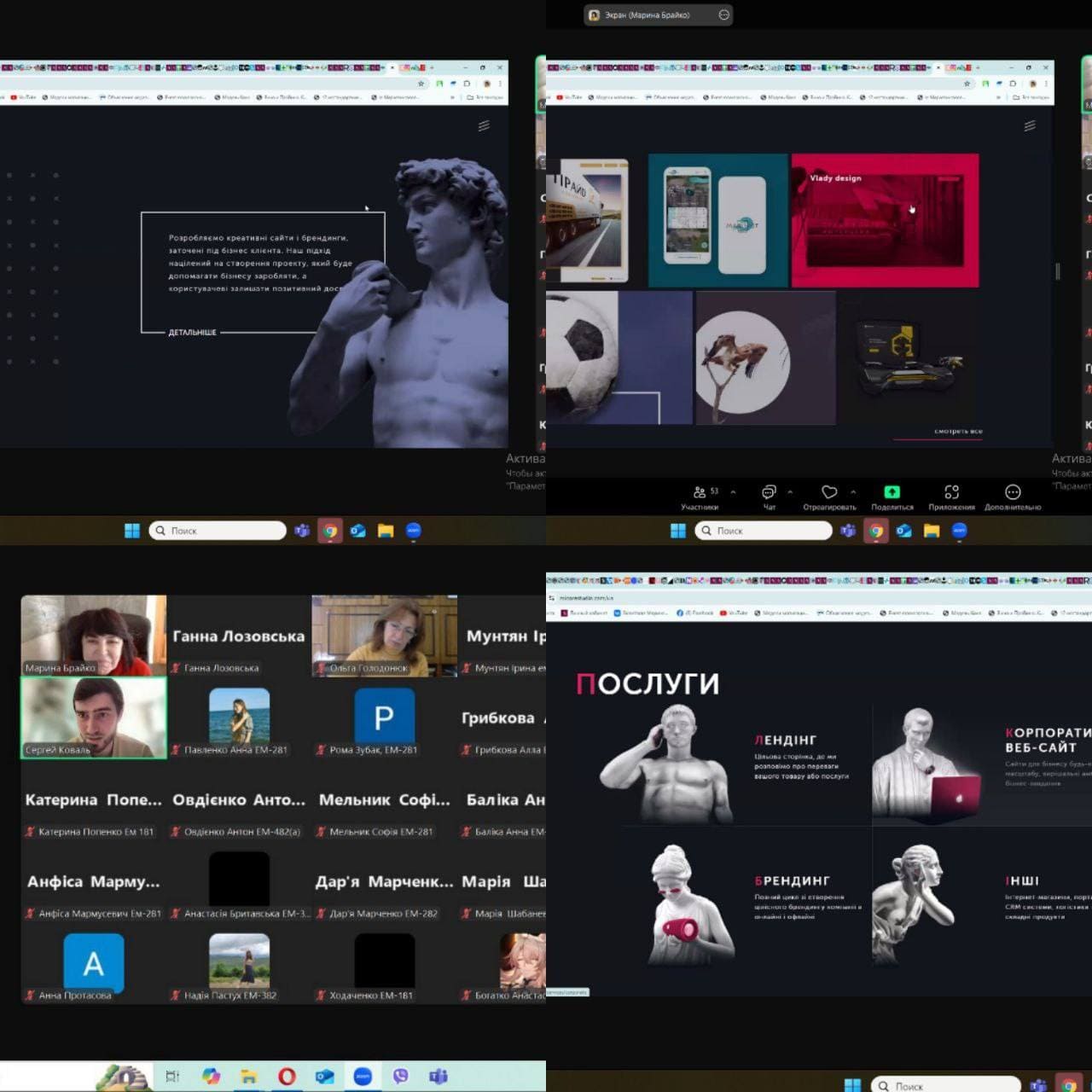The height and width of the screenshot is (1092, 1092).
Task: Open Chrome from top-left screenshot taskbar
Action: tap(329, 531)
